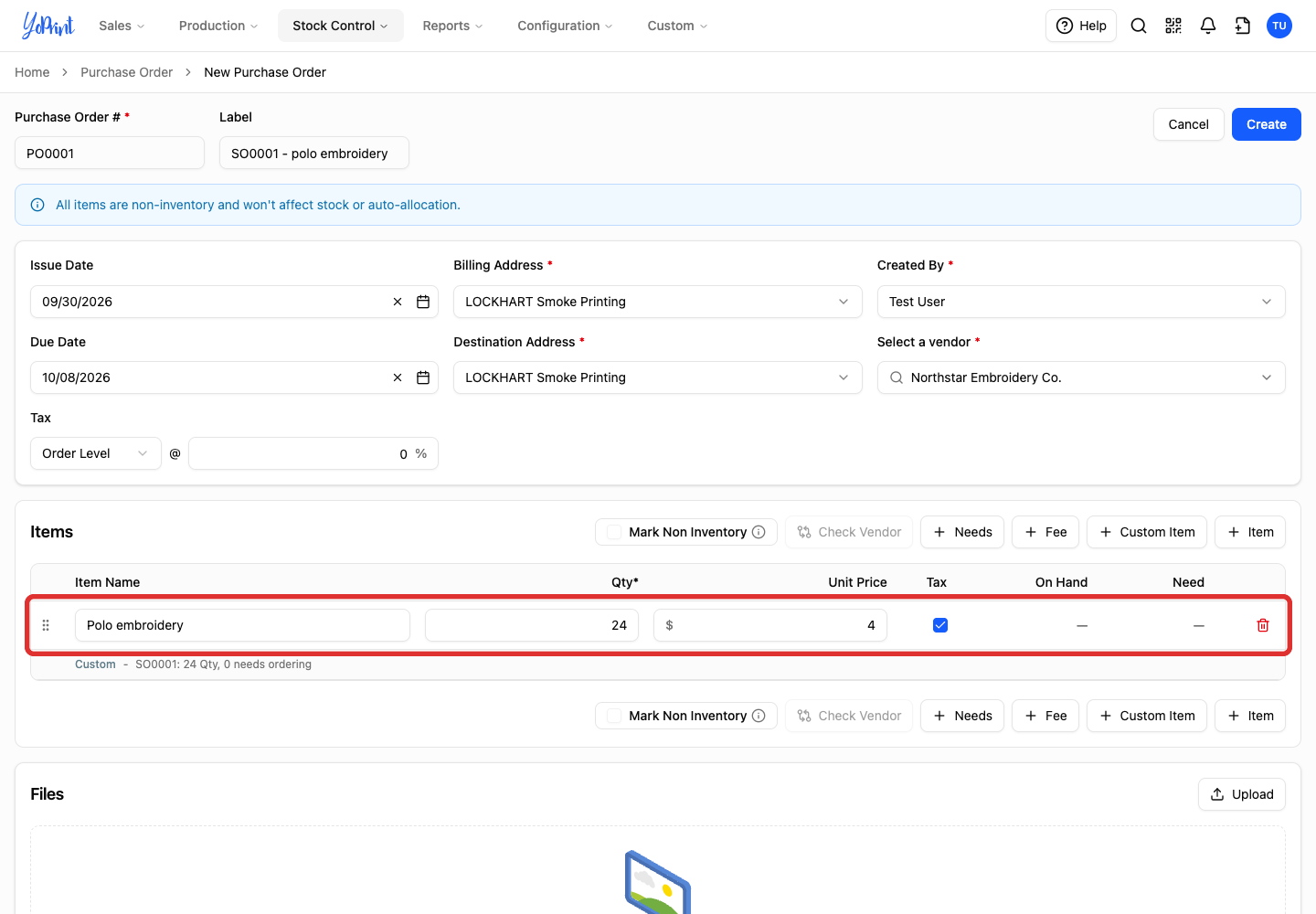Open the YoPrint logo home link
The height and width of the screenshot is (914, 1316).
pyautogui.click(x=48, y=26)
